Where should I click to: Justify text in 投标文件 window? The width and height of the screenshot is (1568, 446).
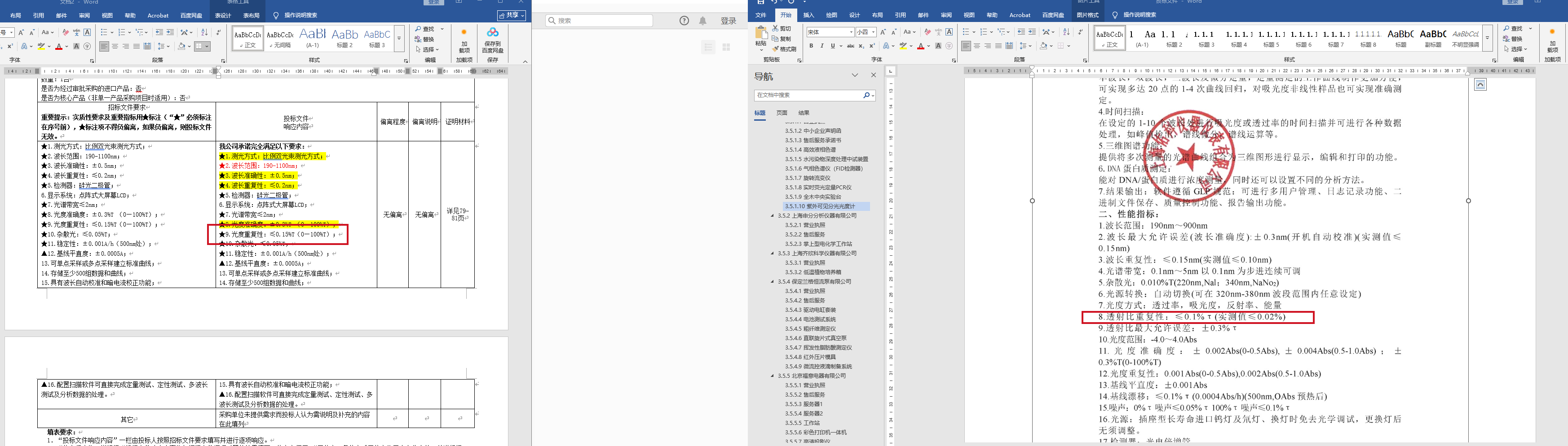(999, 46)
